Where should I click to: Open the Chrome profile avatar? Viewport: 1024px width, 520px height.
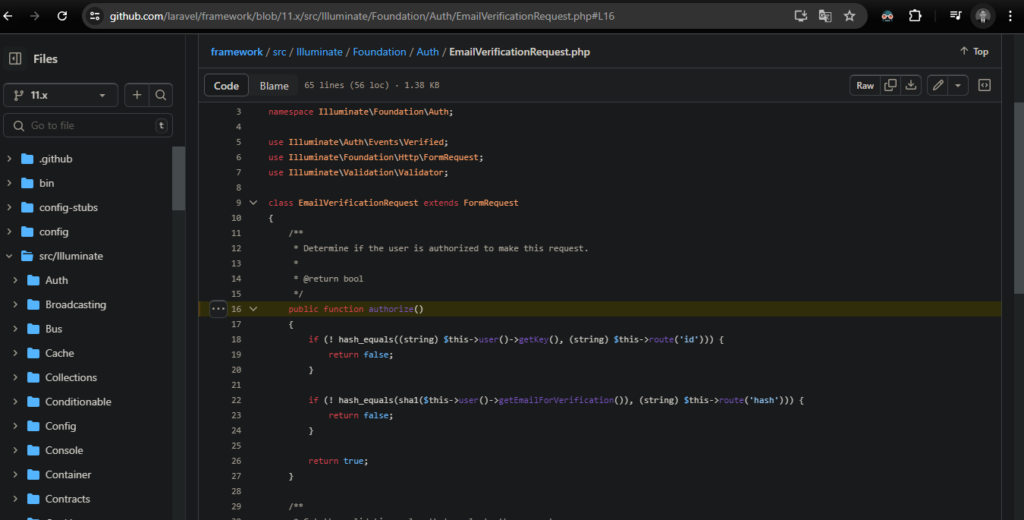[982, 16]
